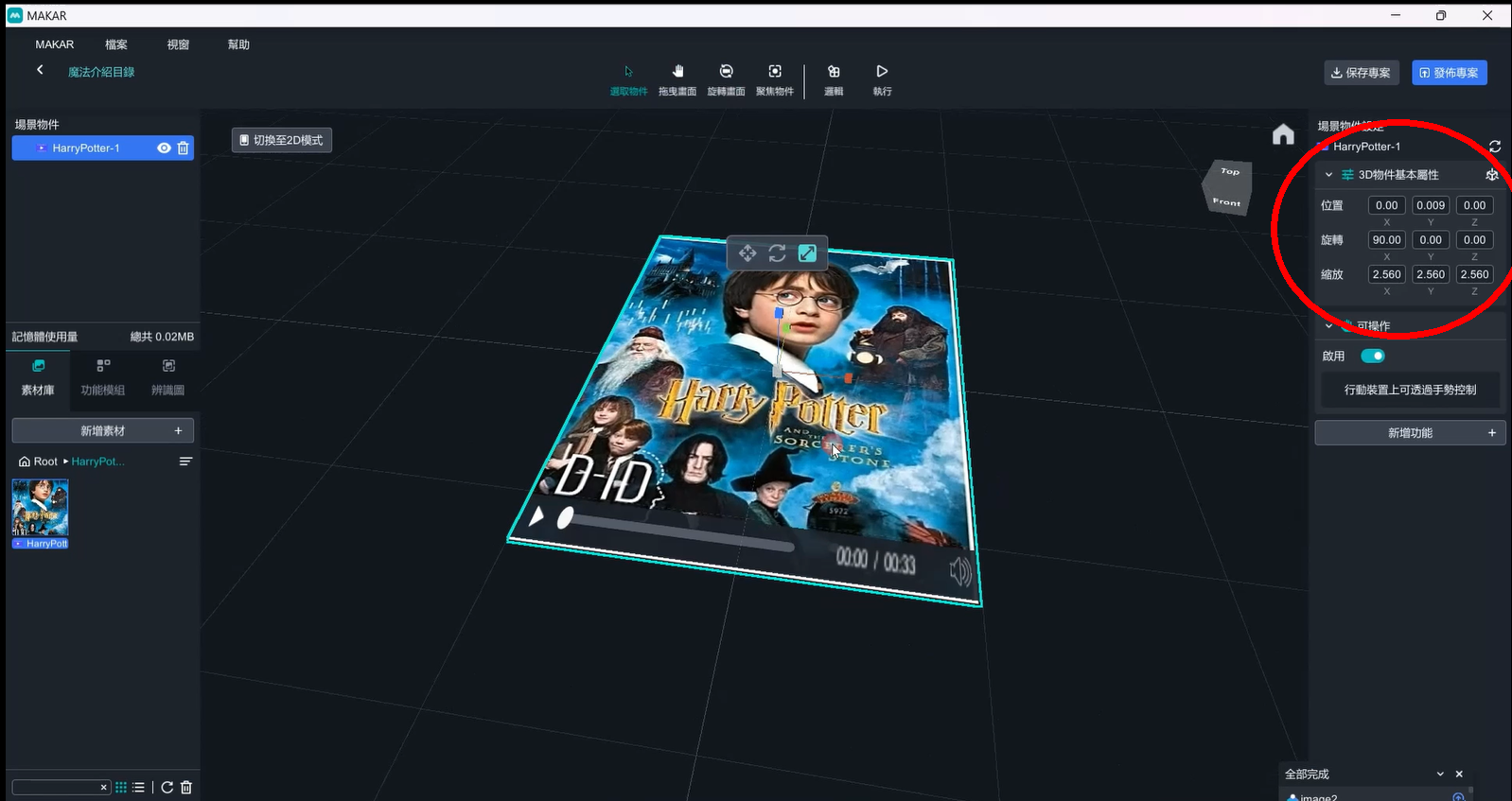Open the 邏輯 logic editor
This screenshot has width=1512, height=801.
[834, 78]
